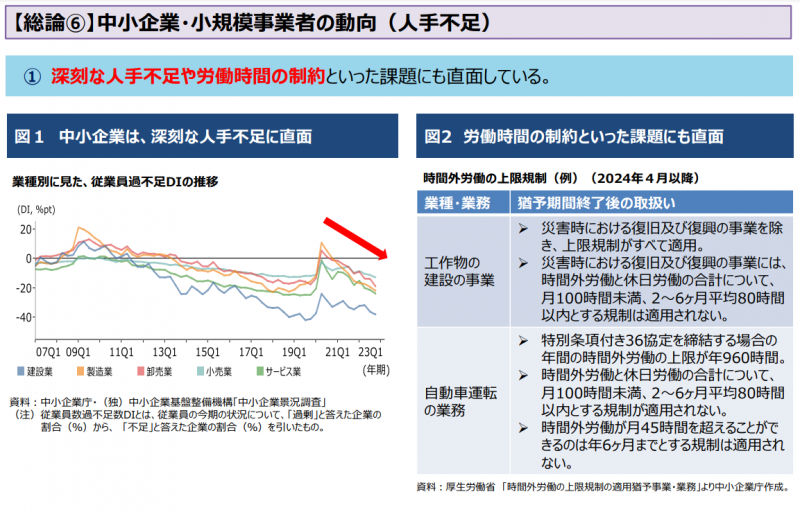Viewport: 800px width, 512px height.
Task: Click the 小売業 legend marker
Action: [201, 370]
